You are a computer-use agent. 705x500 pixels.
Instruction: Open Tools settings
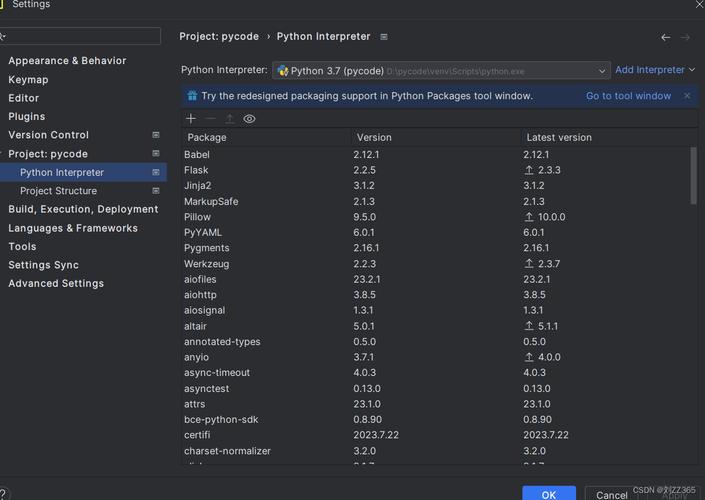[x=22, y=246]
